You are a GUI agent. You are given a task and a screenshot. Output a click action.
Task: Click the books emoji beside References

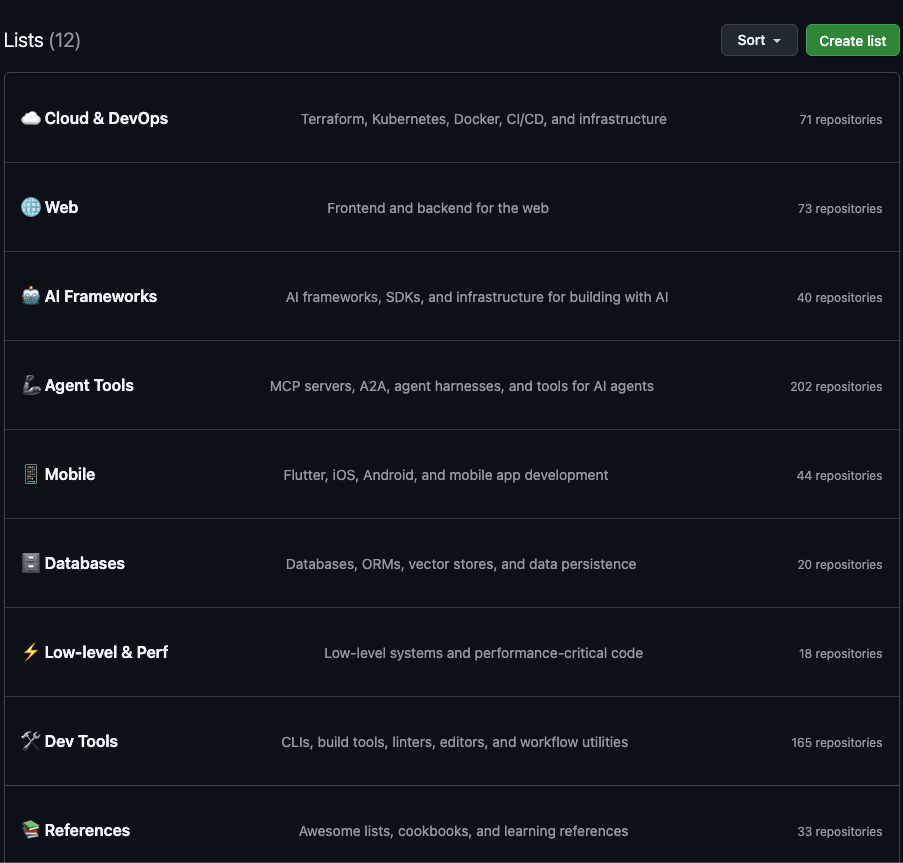(31, 830)
